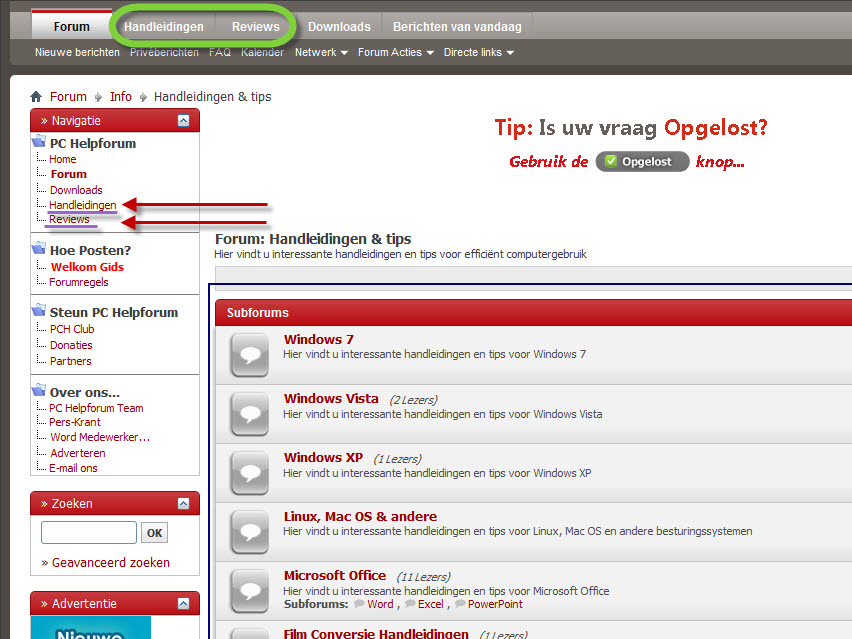Click the Steun PC Helpforum folder icon
This screenshot has height=639, width=852.
[x=39, y=310]
